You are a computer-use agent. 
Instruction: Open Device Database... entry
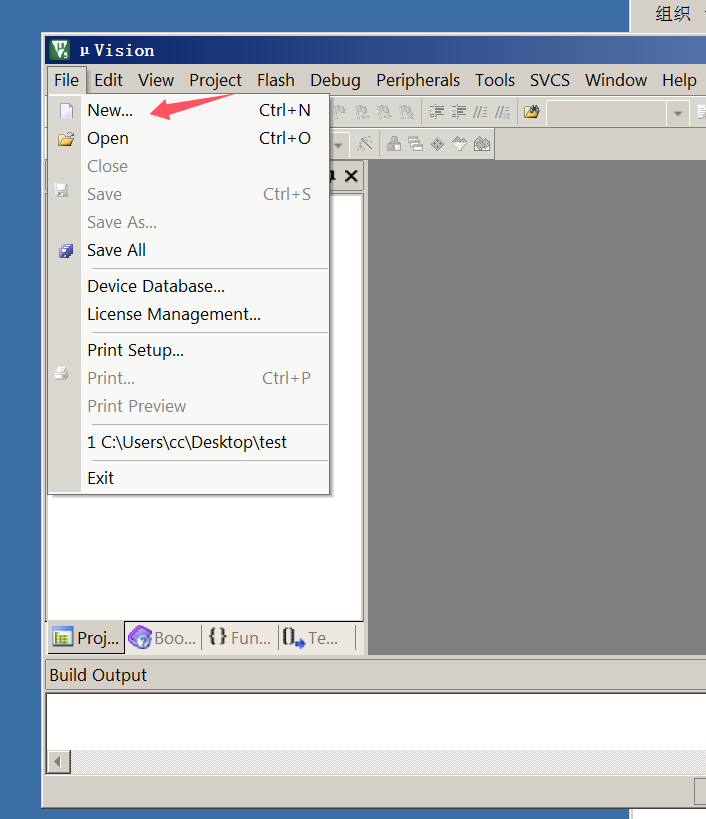(189, 286)
